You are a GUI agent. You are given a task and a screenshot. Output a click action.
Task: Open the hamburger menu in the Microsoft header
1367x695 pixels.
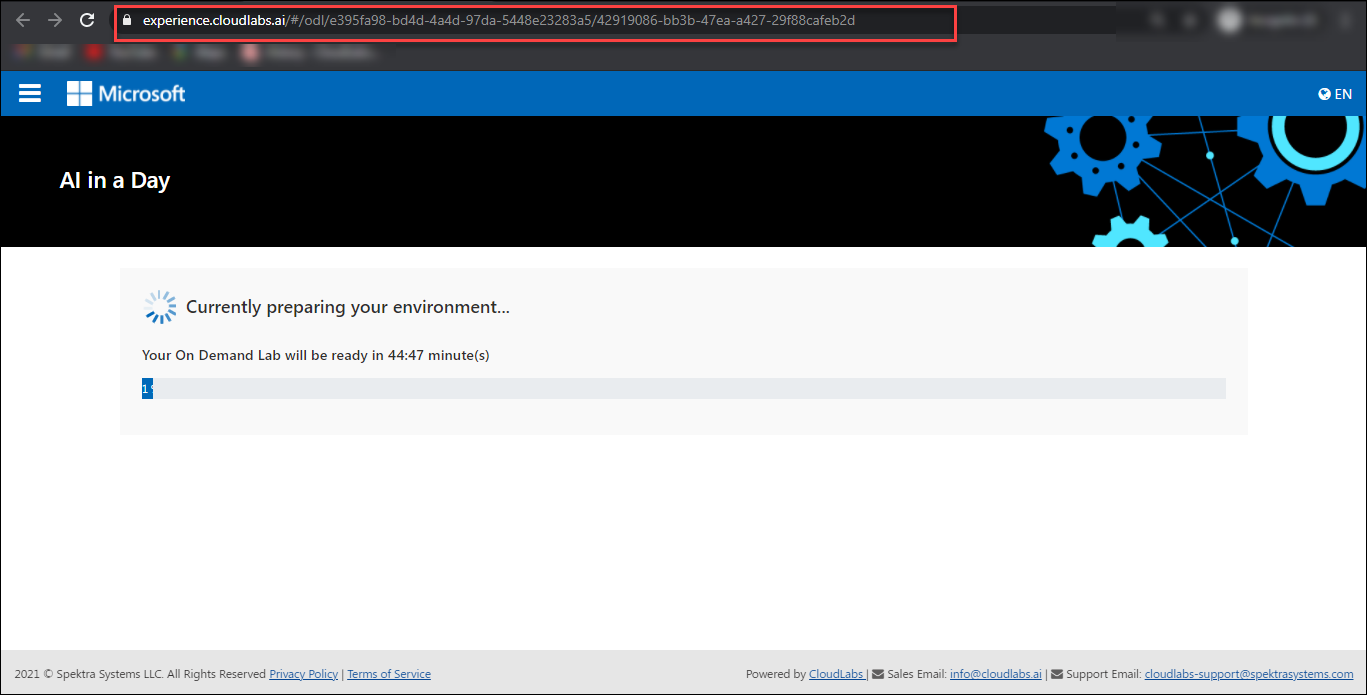pos(30,93)
